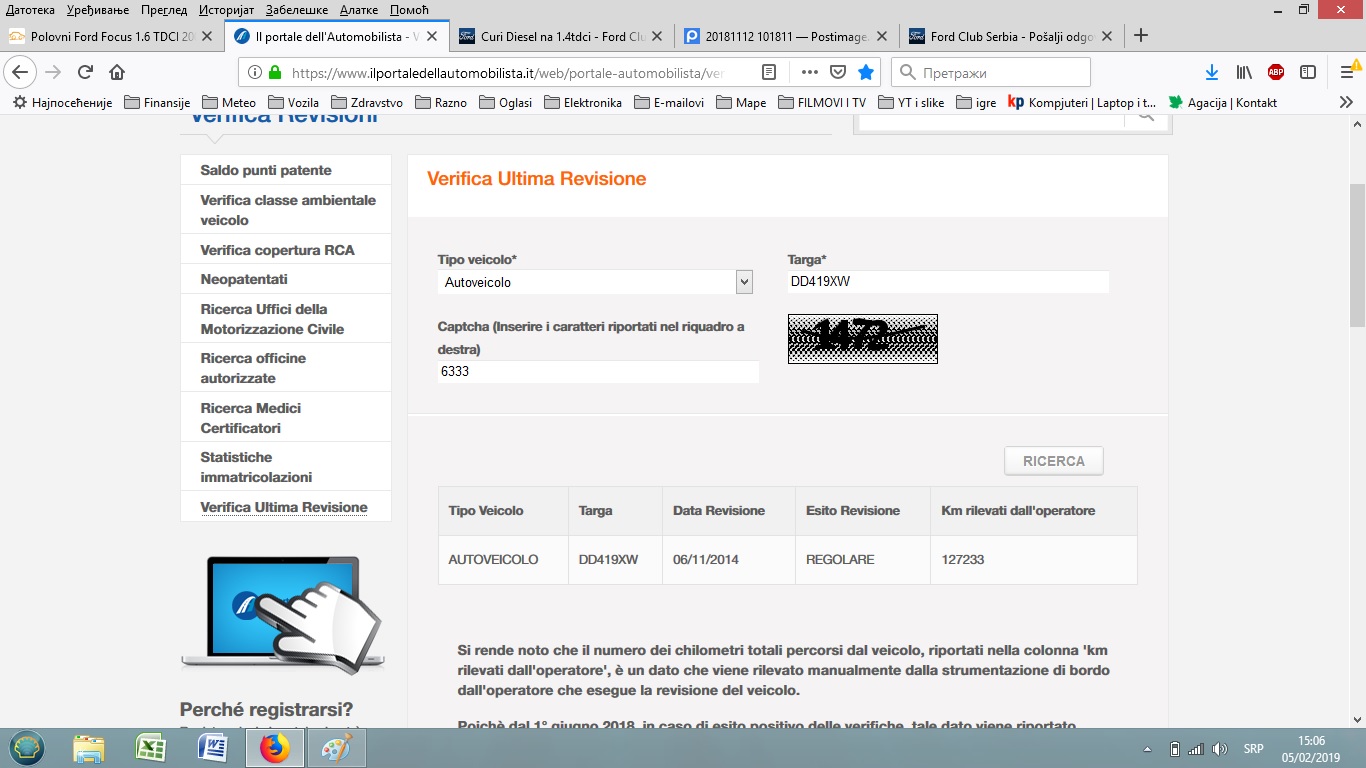Show more bookmarks chevron
1366x768 pixels.
[x=1346, y=102]
